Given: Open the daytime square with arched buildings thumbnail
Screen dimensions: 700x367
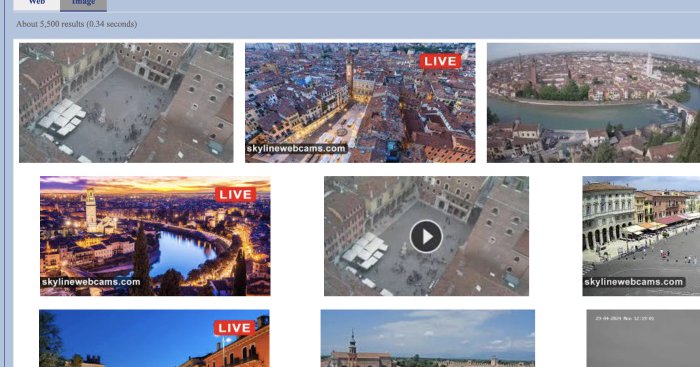Looking at the screenshot, I should 641,236.
